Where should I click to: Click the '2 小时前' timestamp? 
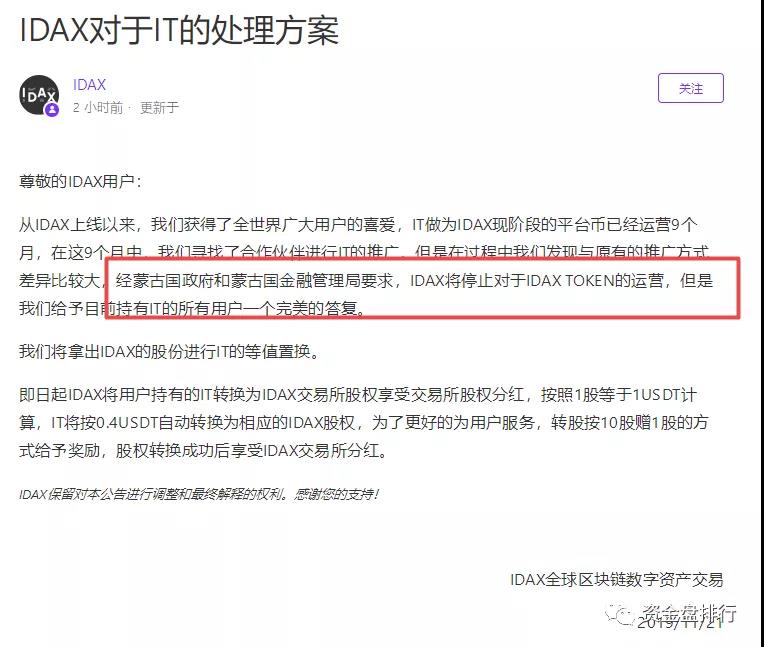coord(98,108)
